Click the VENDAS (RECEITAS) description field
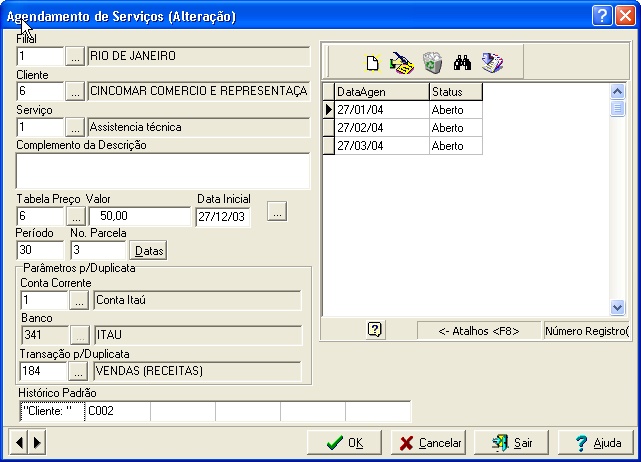The height and width of the screenshot is (462, 641). click(x=197, y=371)
